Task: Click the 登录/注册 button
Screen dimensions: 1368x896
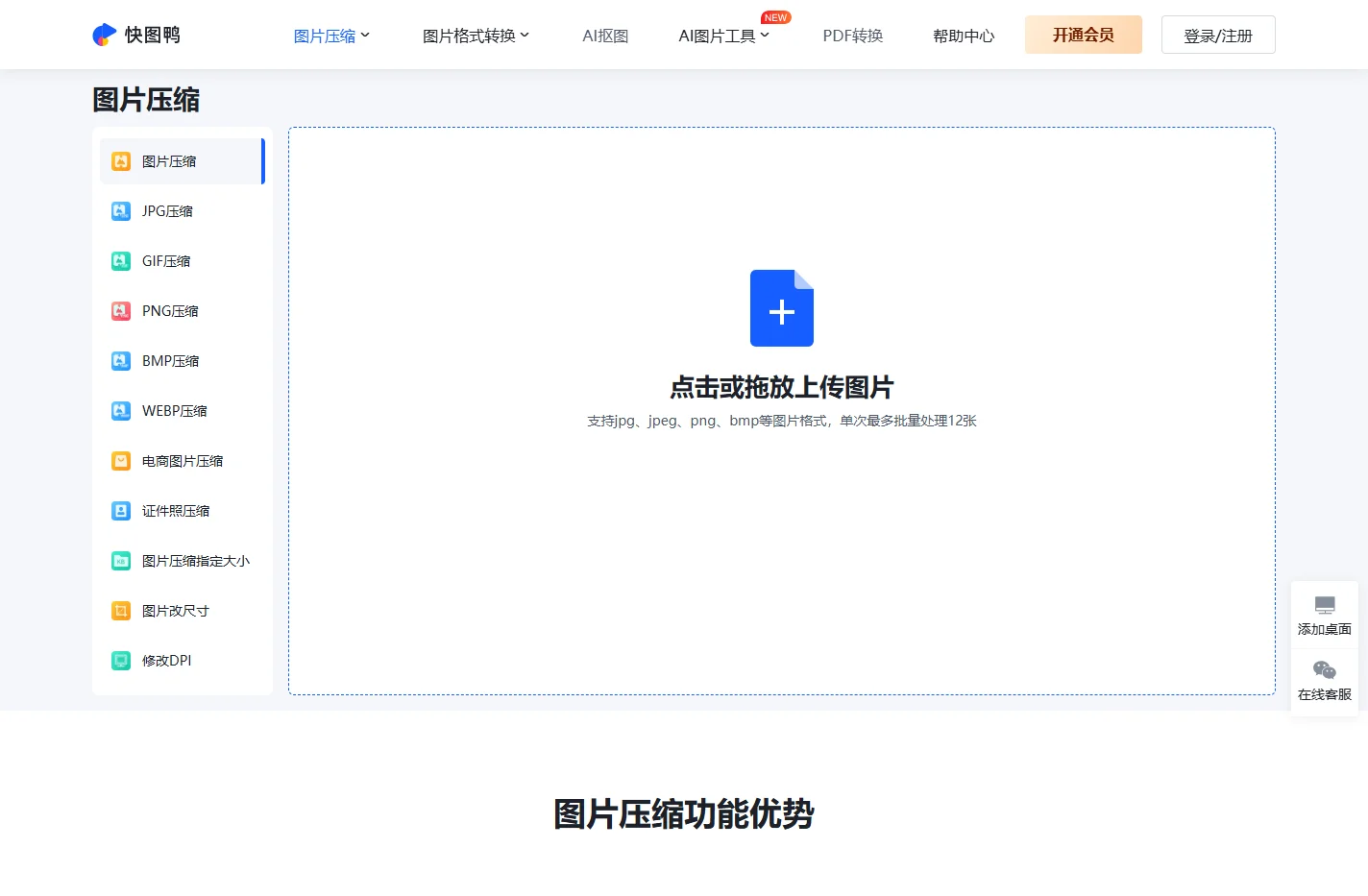Action: point(1218,35)
